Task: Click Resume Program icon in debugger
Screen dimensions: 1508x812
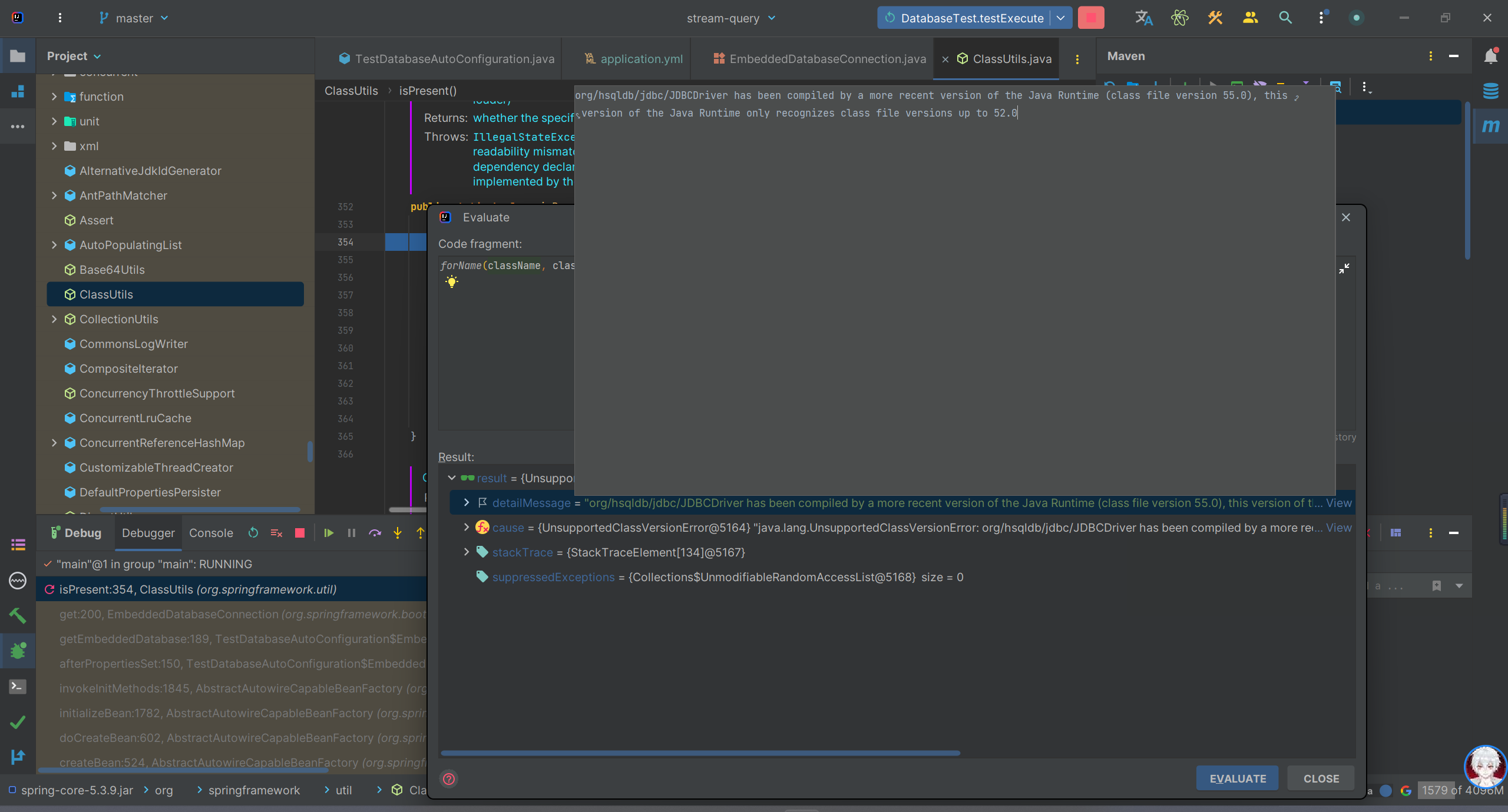Action: 329,533
